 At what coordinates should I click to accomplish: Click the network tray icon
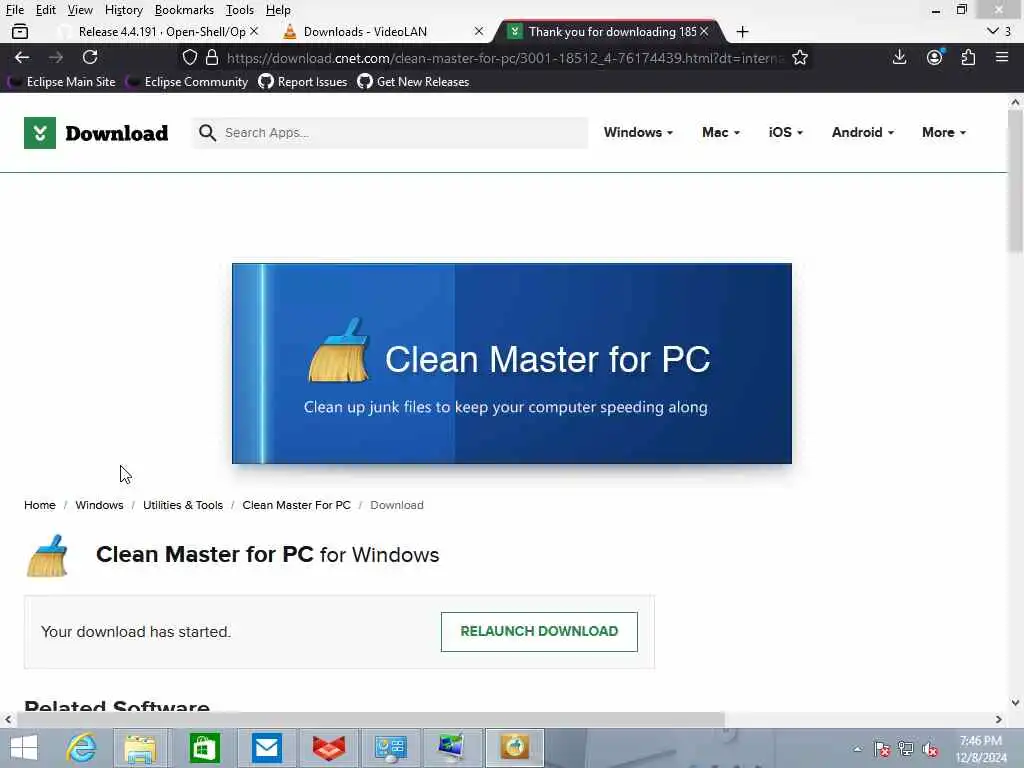click(x=906, y=749)
